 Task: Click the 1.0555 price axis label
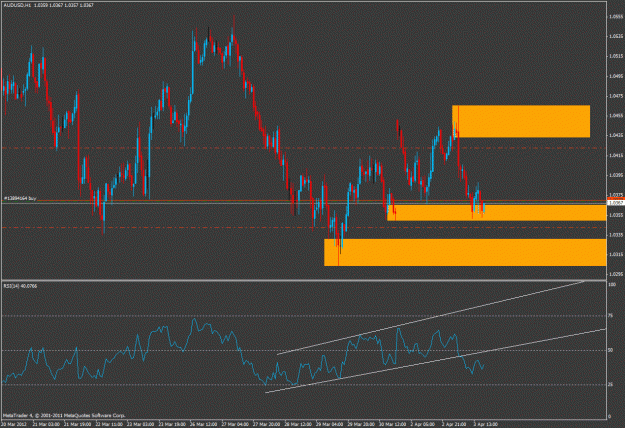(x=616, y=17)
